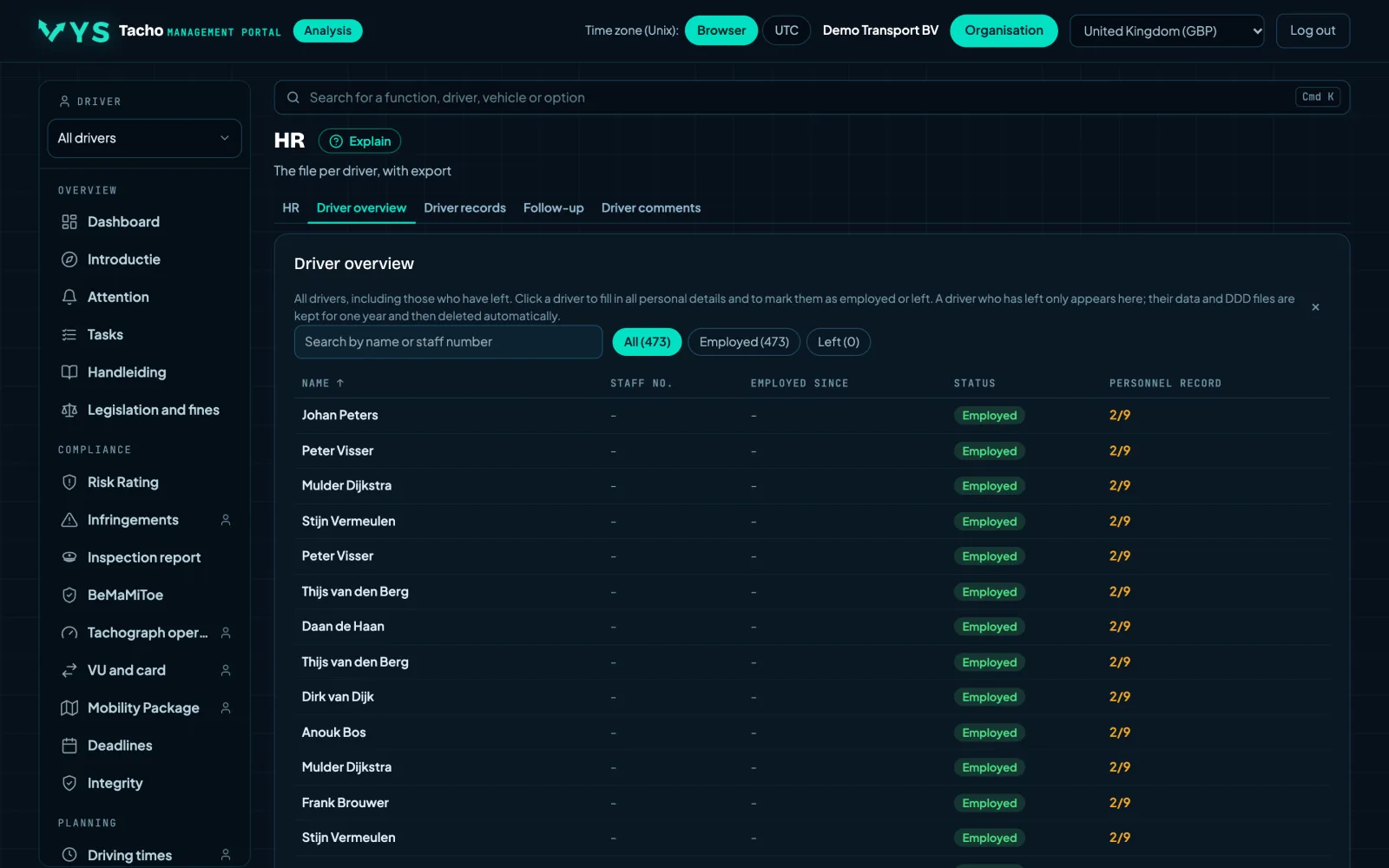Open the Follow-up tab

point(553,208)
